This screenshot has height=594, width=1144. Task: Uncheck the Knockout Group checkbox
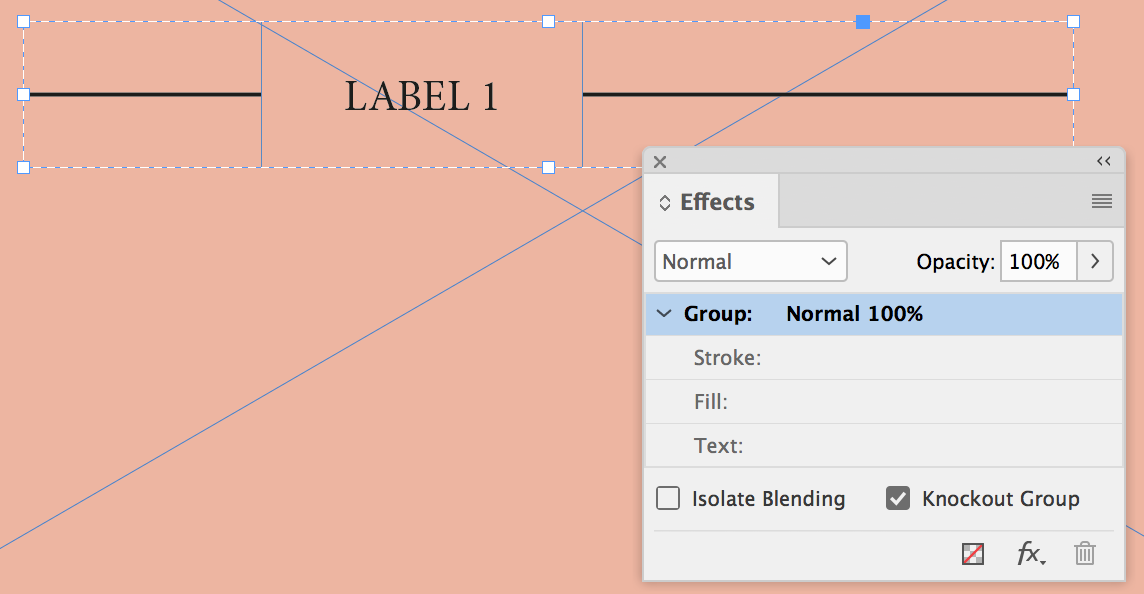tap(898, 498)
